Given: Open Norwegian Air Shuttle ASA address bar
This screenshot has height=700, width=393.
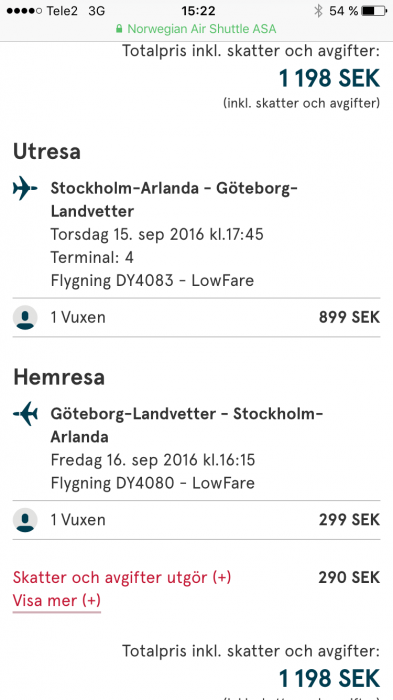Looking at the screenshot, I should [x=196, y=29].
